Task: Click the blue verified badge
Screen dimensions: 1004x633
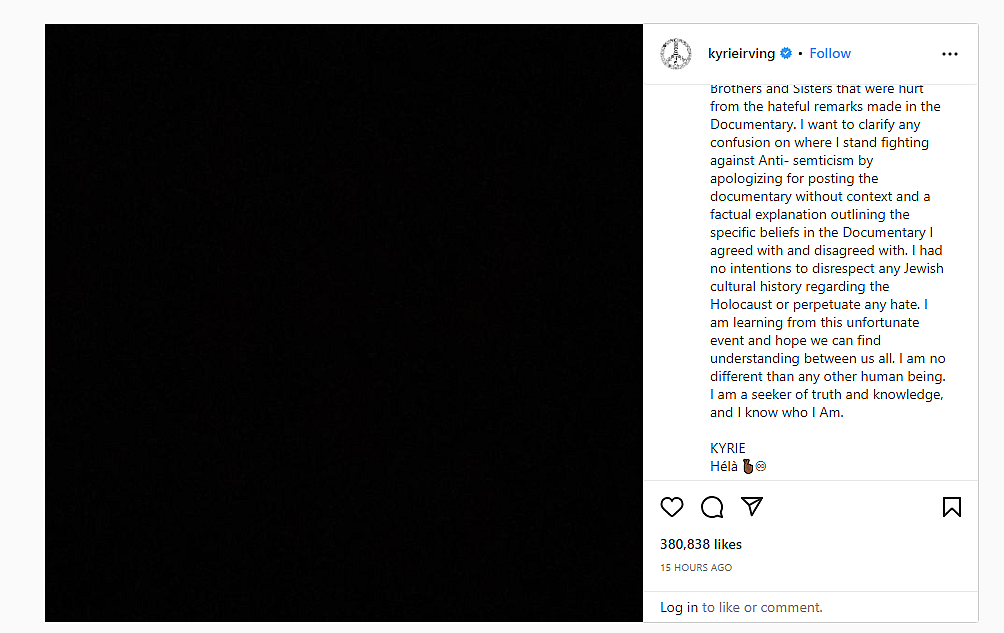Action: (786, 54)
